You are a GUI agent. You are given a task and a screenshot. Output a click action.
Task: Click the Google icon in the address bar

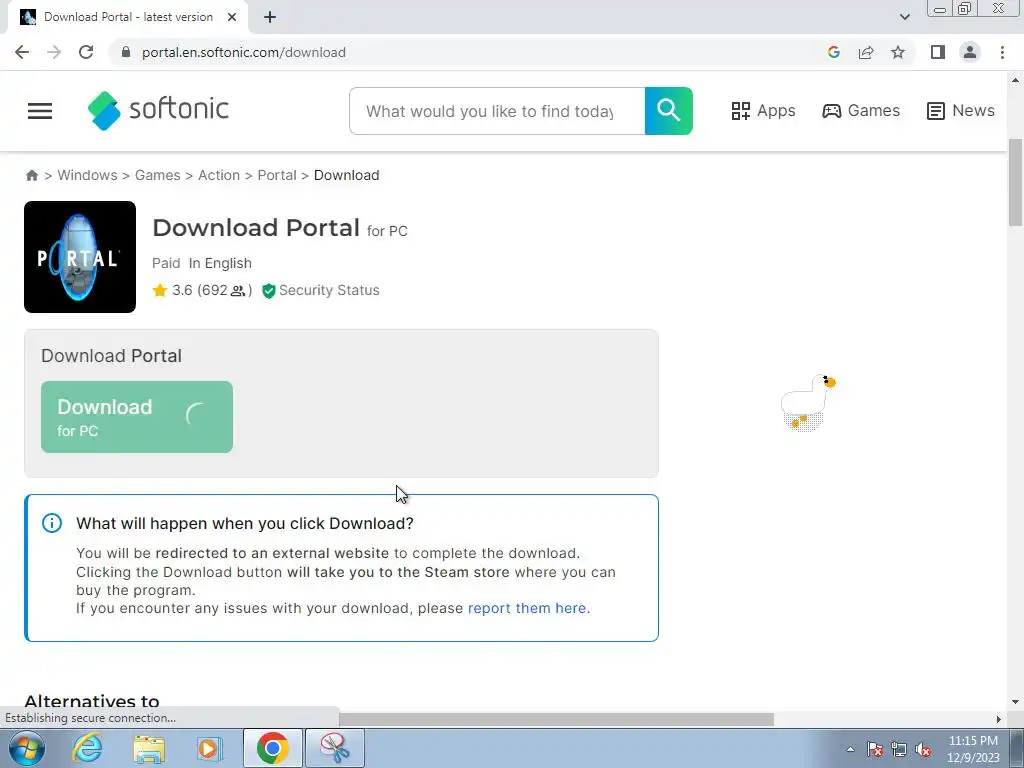coord(833,52)
